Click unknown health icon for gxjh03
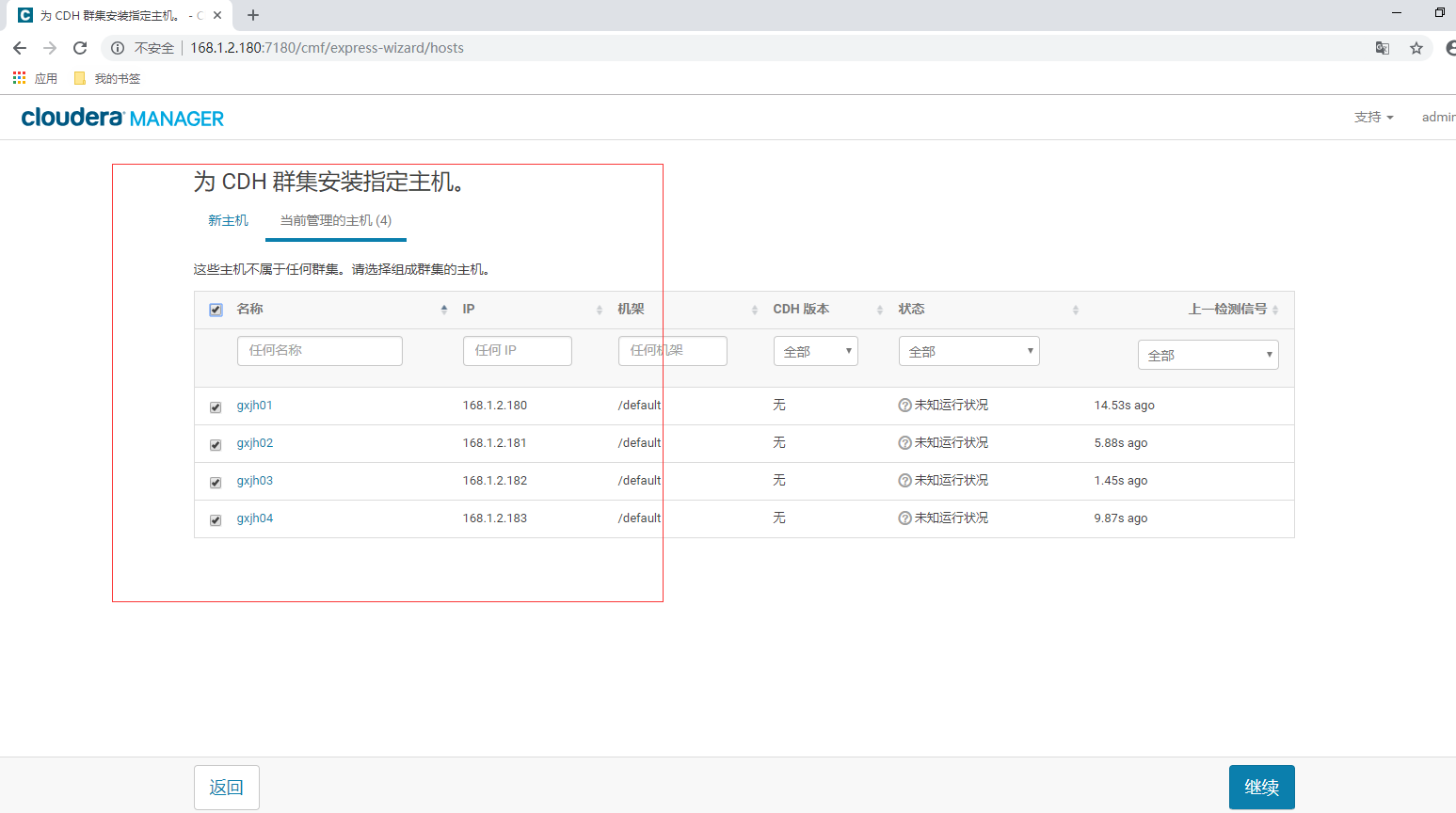Viewport: 1456px width, 813px height. coord(905,480)
